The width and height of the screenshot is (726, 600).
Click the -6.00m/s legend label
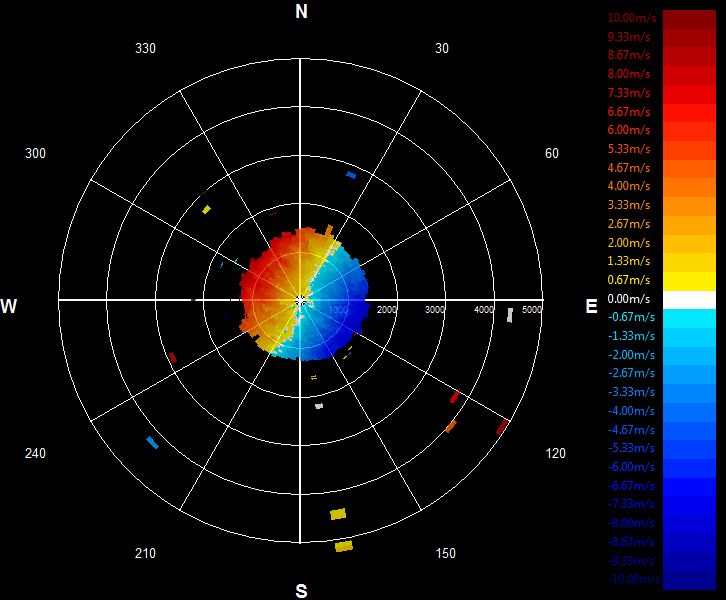point(631,467)
